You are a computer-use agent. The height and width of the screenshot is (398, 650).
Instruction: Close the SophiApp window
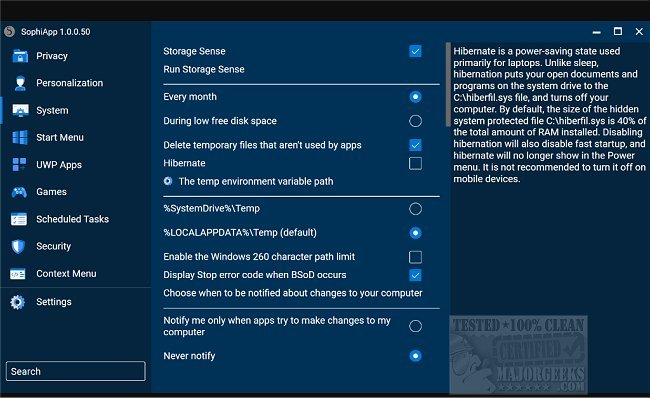coord(639,32)
